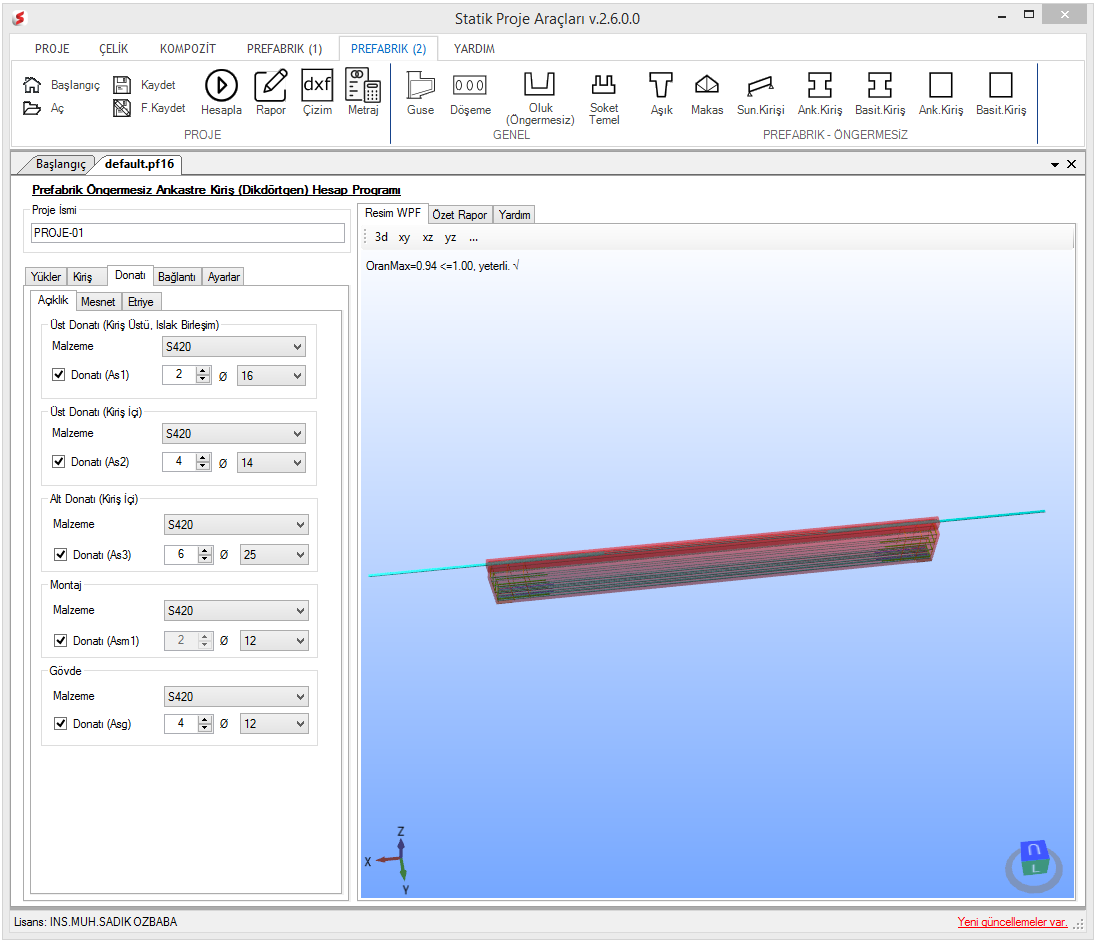Switch to the Bağlantı tab

coord(176,277)
